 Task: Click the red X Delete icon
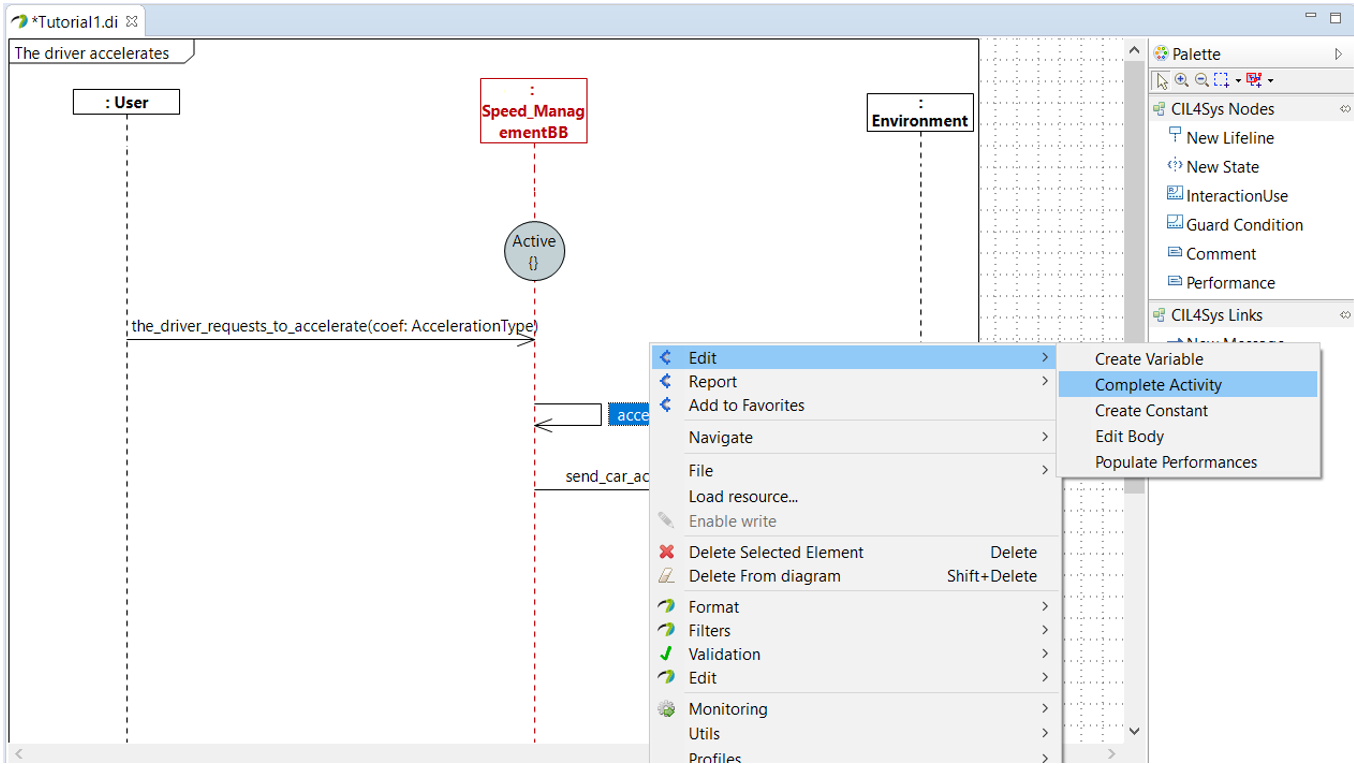(666, 552)
